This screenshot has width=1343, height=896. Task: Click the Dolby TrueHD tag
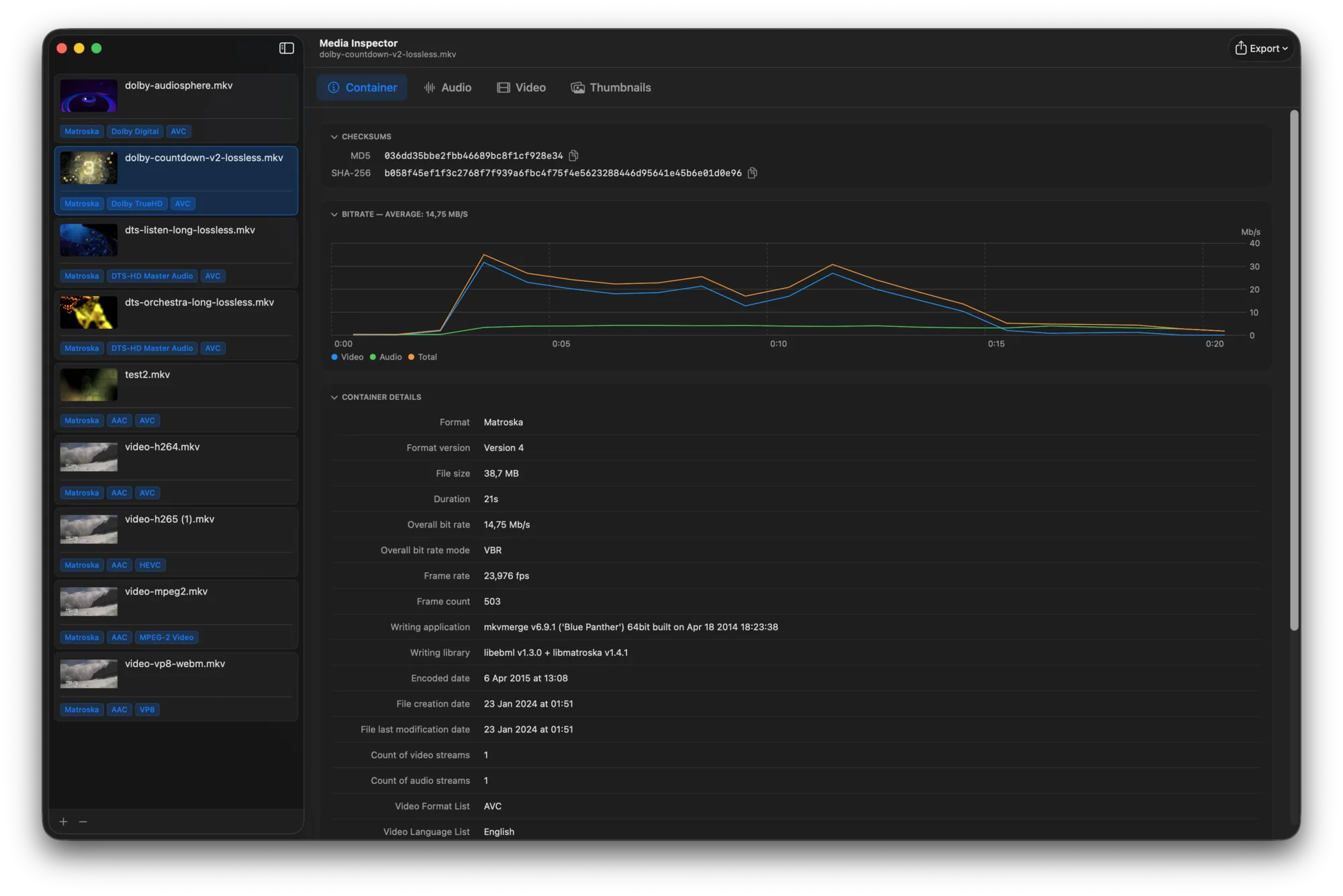point(137,204)
